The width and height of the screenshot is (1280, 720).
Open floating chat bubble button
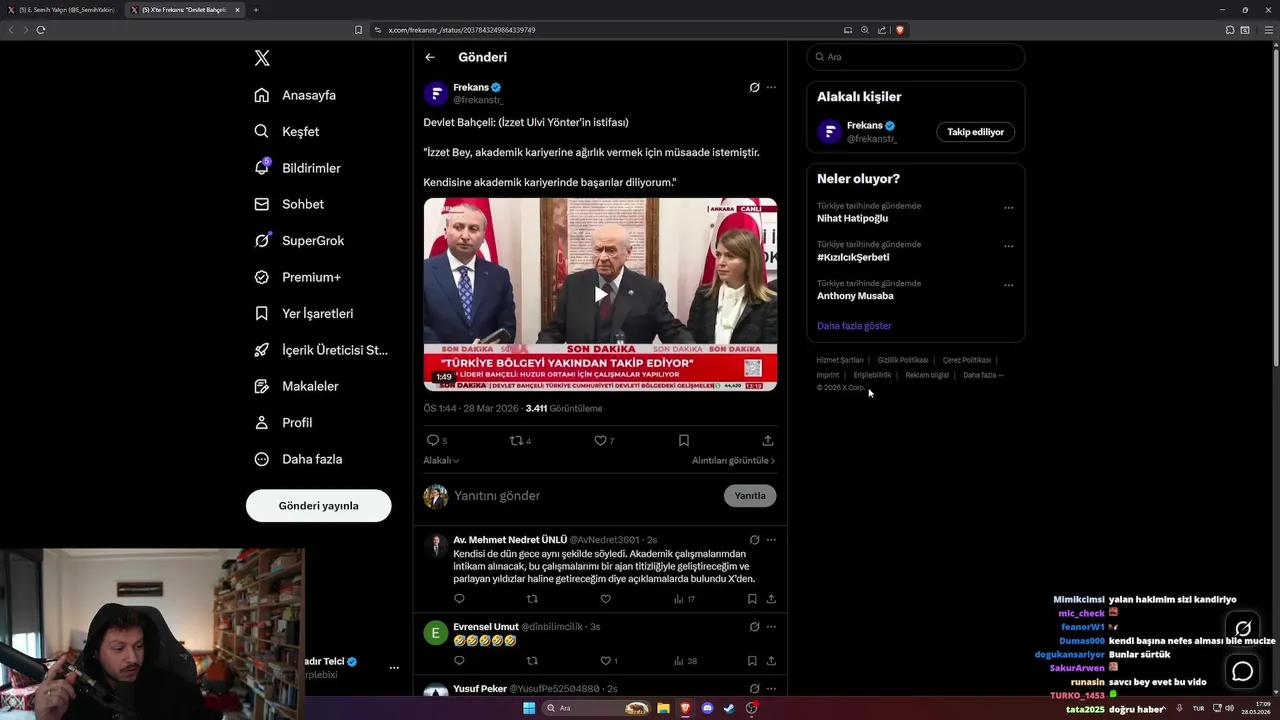tap(1242, 671)
